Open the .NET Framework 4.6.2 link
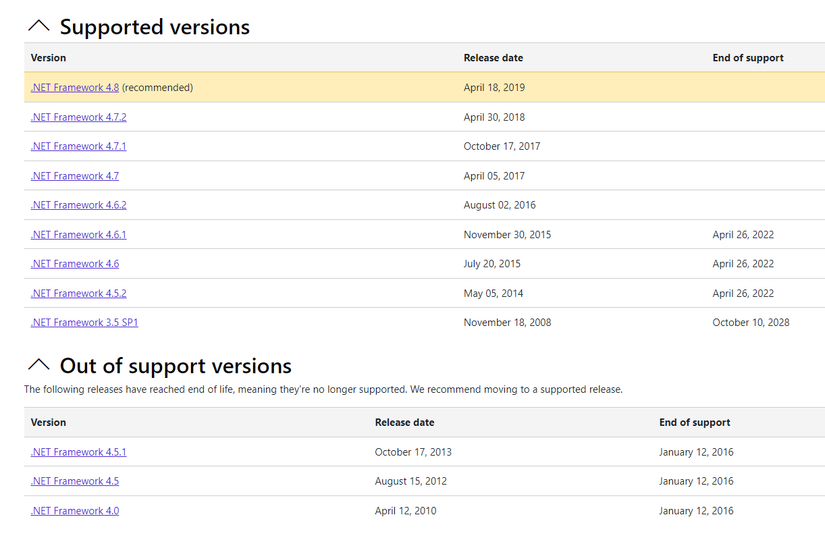The width and height of the screenshot is (825, 552). tap(78, 205)
